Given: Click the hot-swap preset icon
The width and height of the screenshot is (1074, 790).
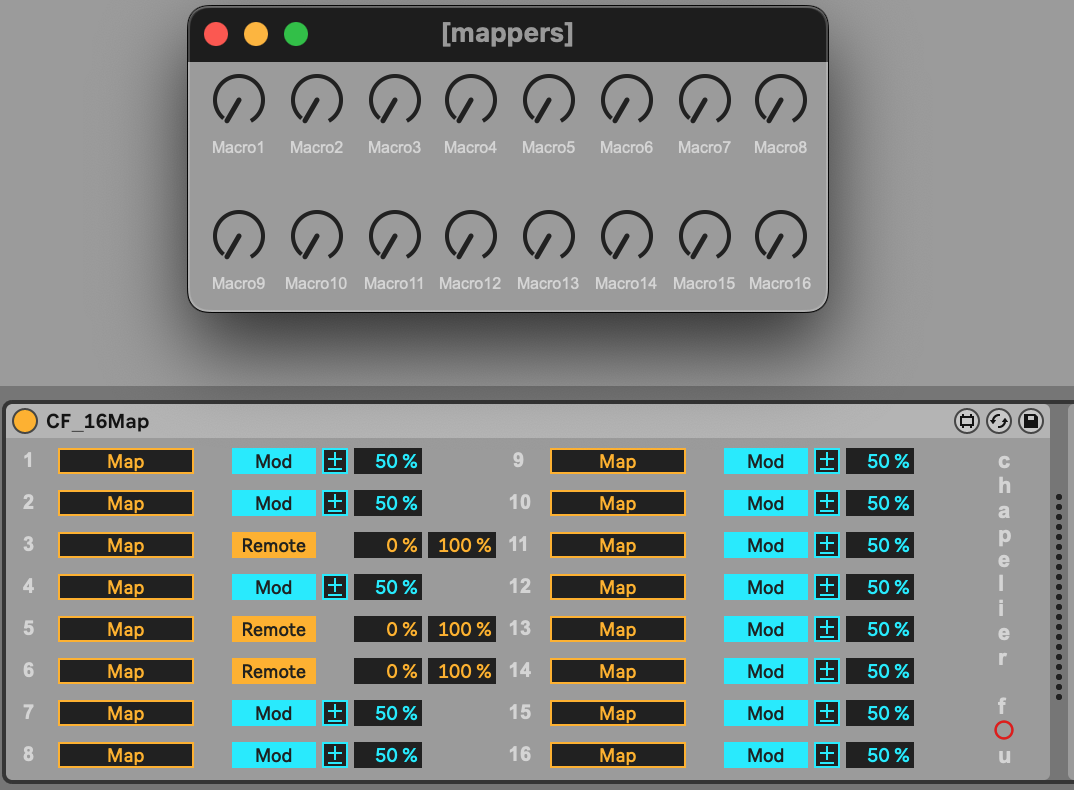Looking at the screenshot, I should click(998, 421).
